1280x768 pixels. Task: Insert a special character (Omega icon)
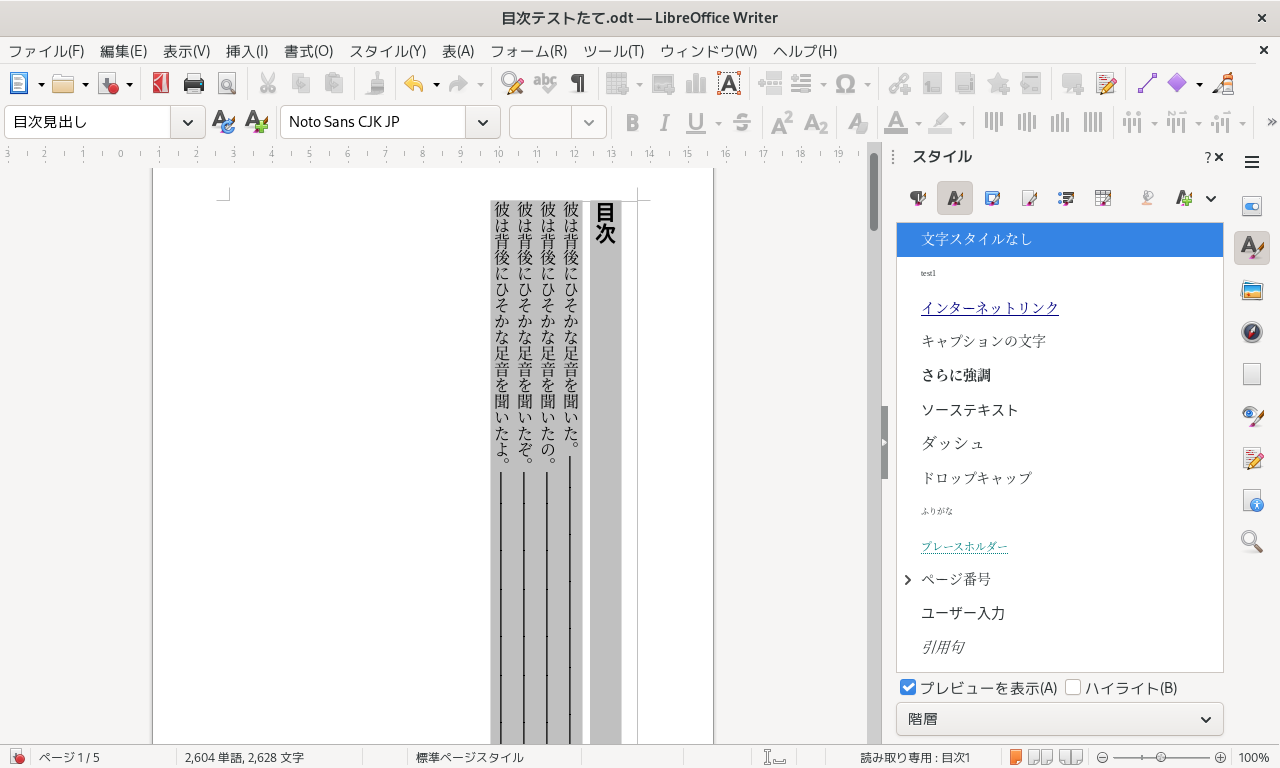coord(846,84)
